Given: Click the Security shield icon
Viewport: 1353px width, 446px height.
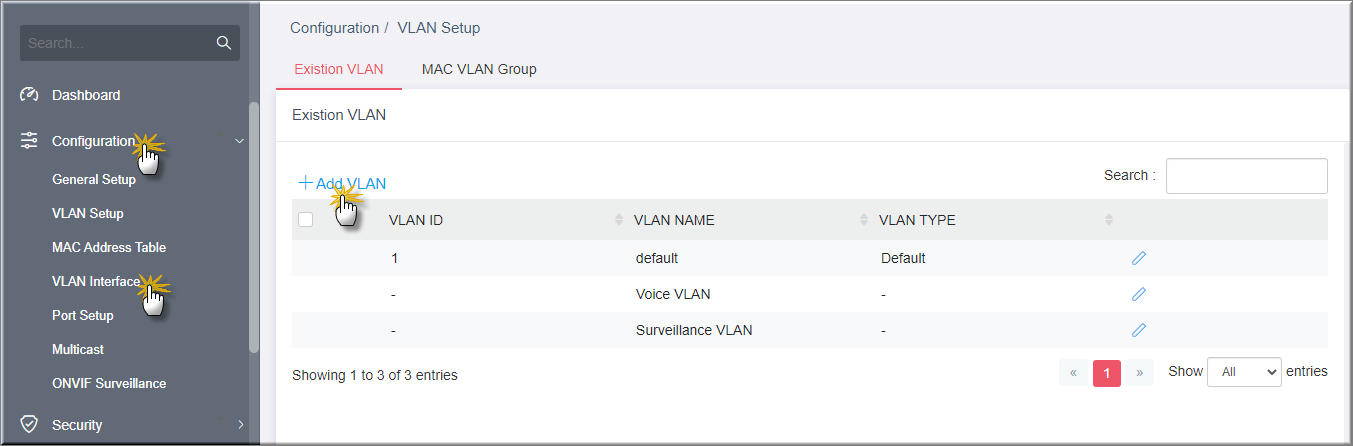Looking at the screenshot, I should 29,425.
